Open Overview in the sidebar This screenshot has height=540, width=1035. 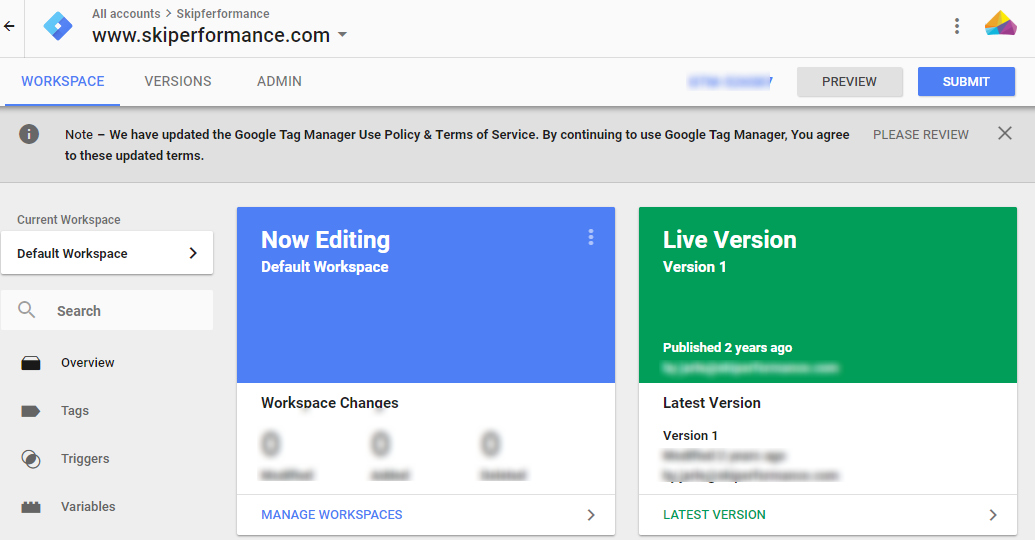[88, 362]
